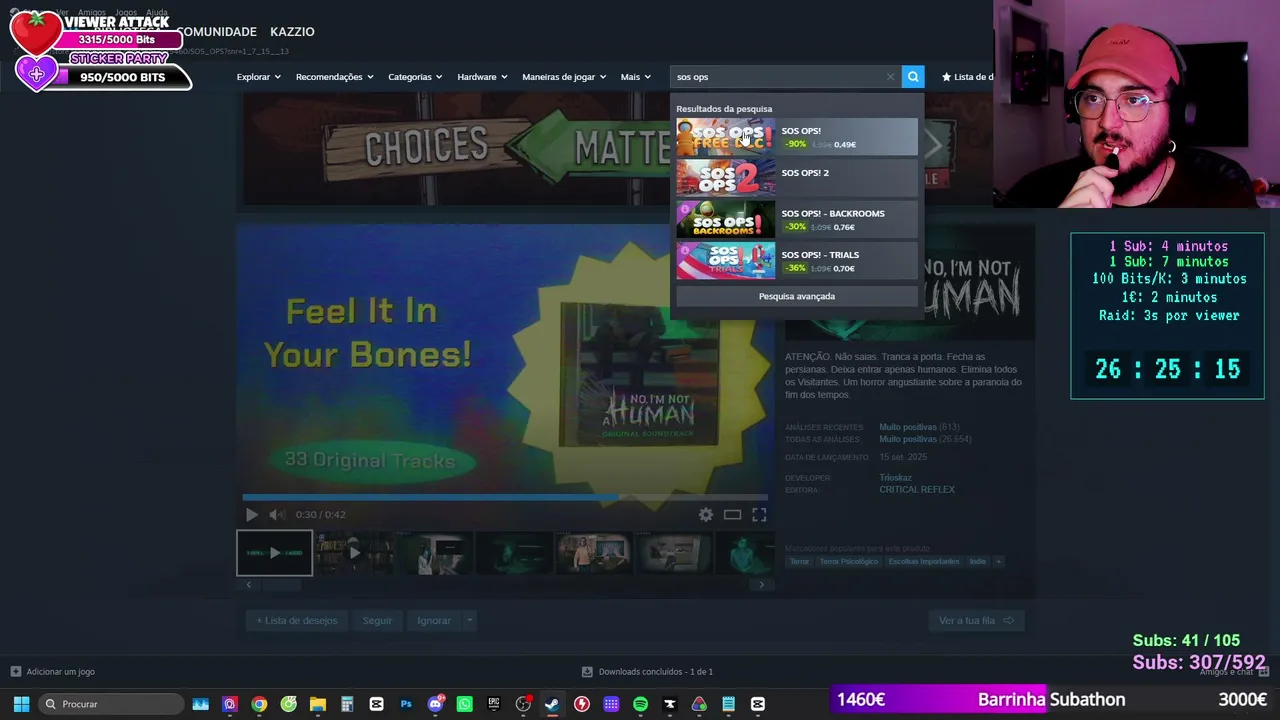Open Epic Games Launcher from taskbar
The image size is (1280, 720).
tap(494, 704)
